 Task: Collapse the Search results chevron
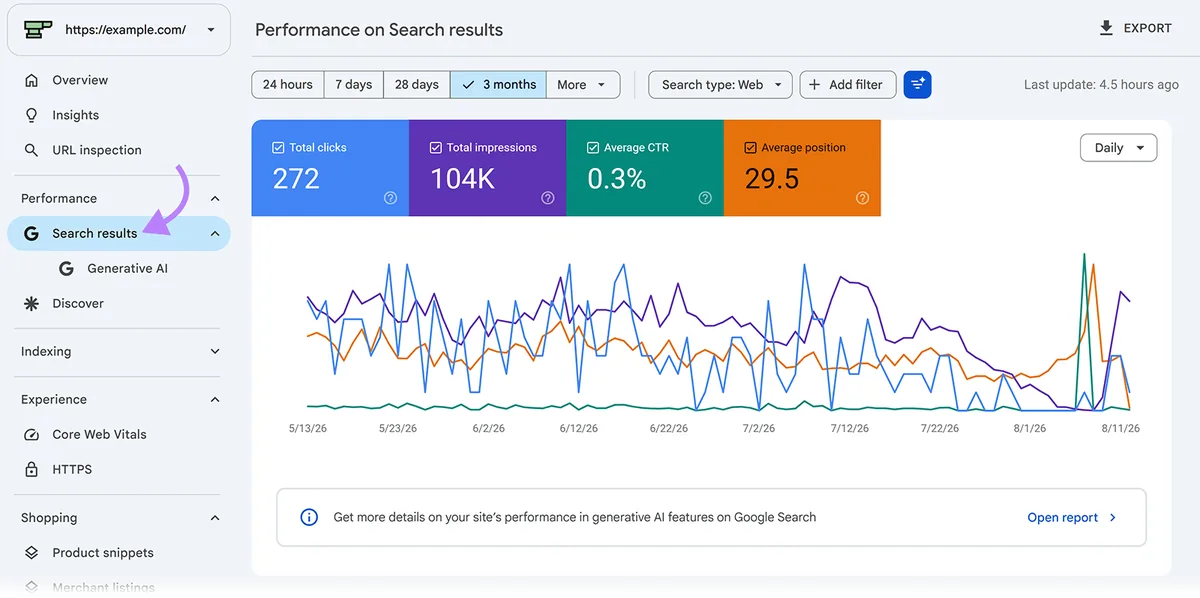pos(215,233)
